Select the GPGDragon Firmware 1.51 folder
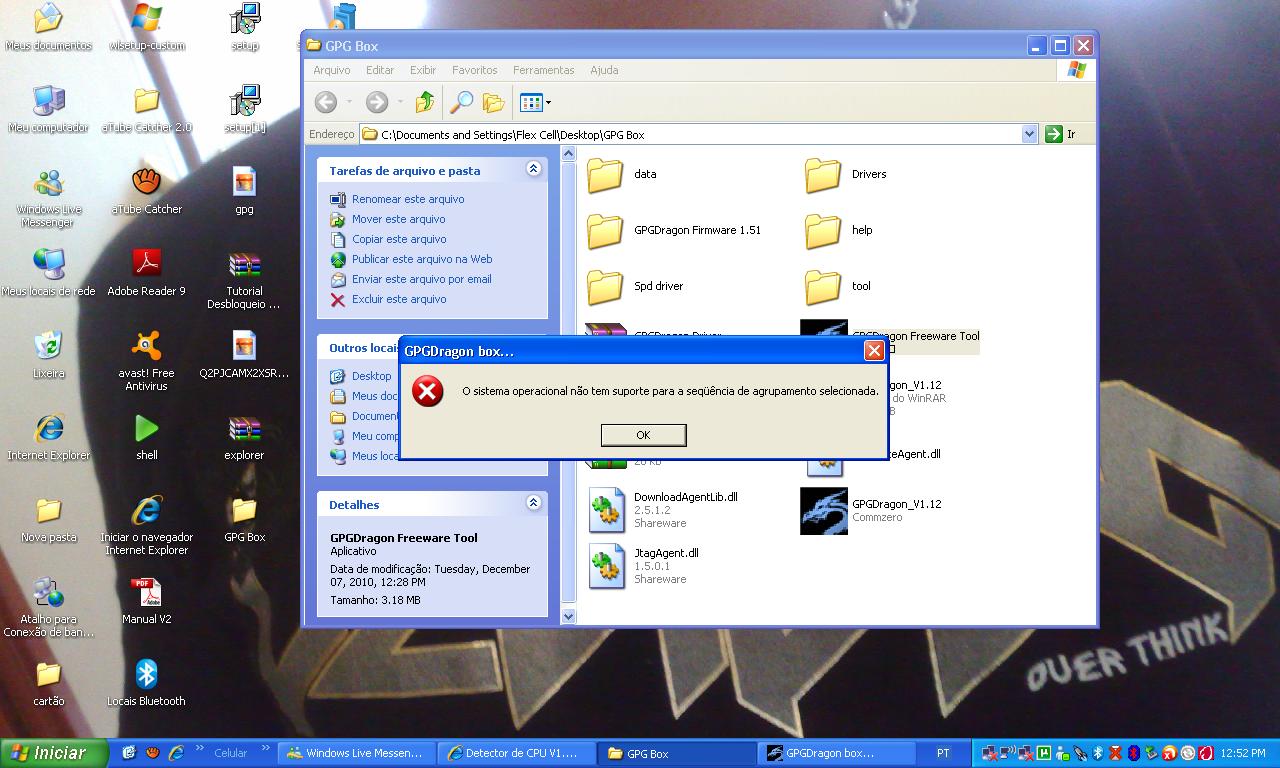This screenshot has width=1280, height=768. tap(674, 230)
